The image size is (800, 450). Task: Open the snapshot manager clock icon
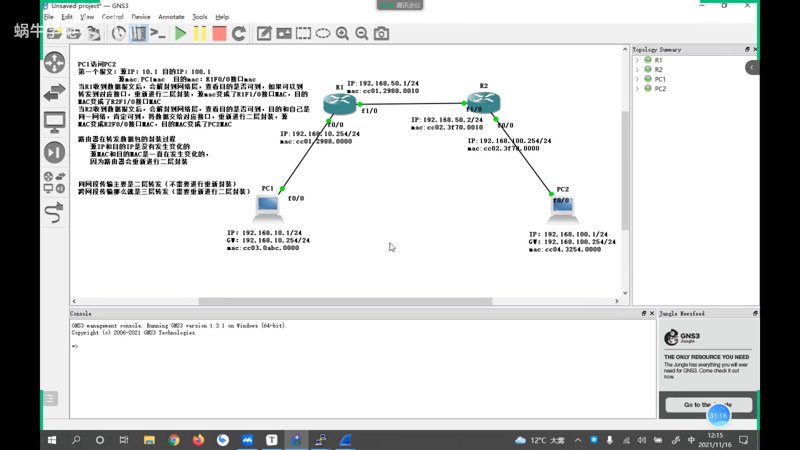[x=119, y=34]
